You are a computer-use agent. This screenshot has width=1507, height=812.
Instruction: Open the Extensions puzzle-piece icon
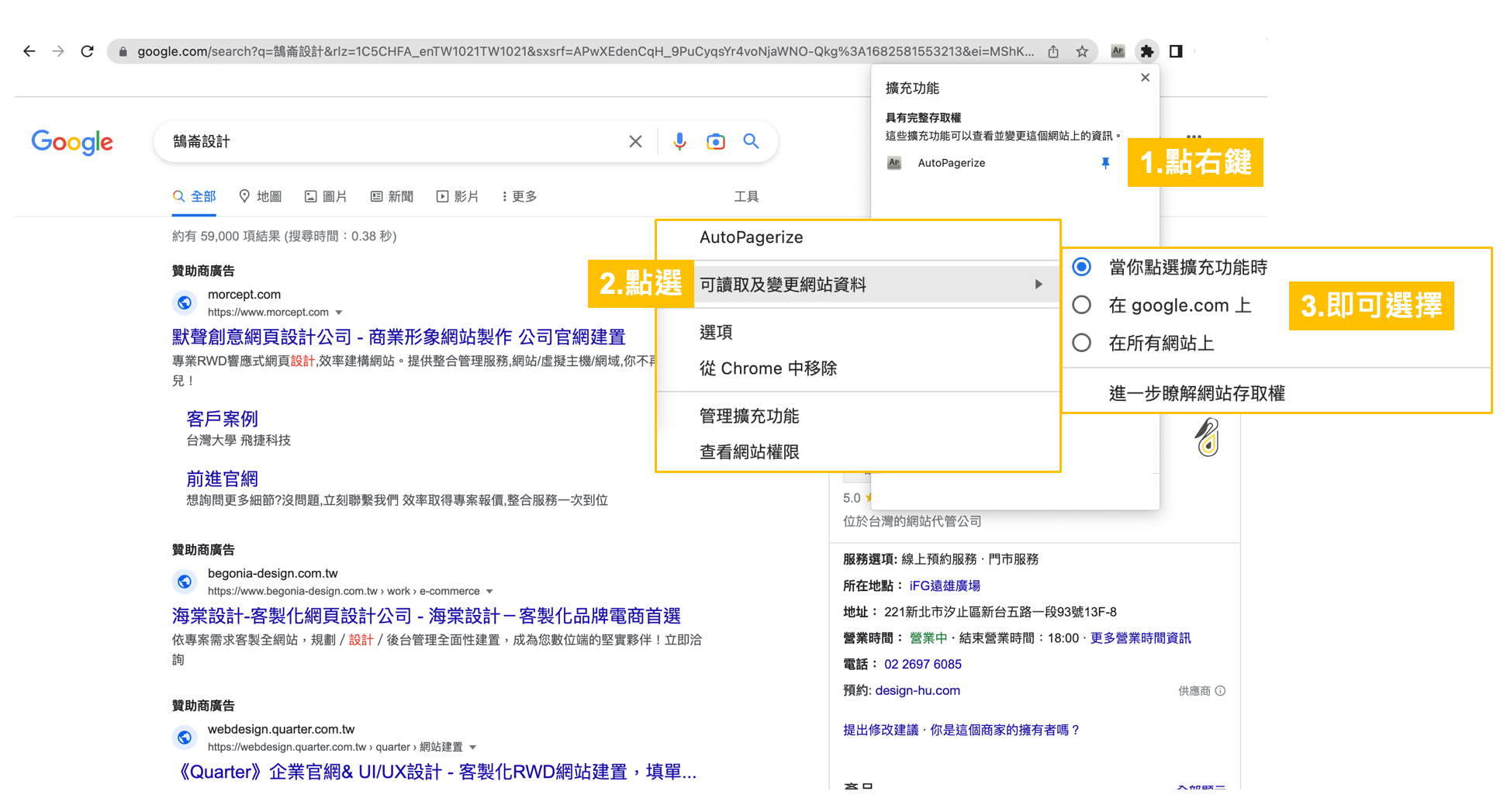pos(1146,51)
